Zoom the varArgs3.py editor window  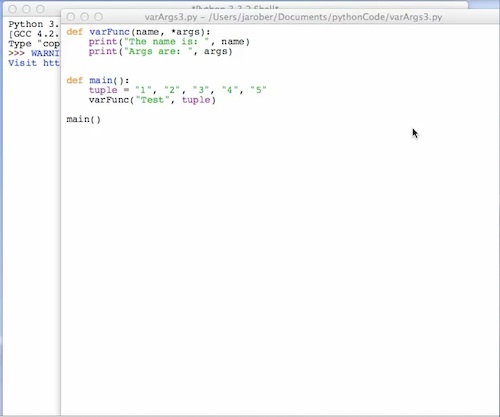point(98,17)
